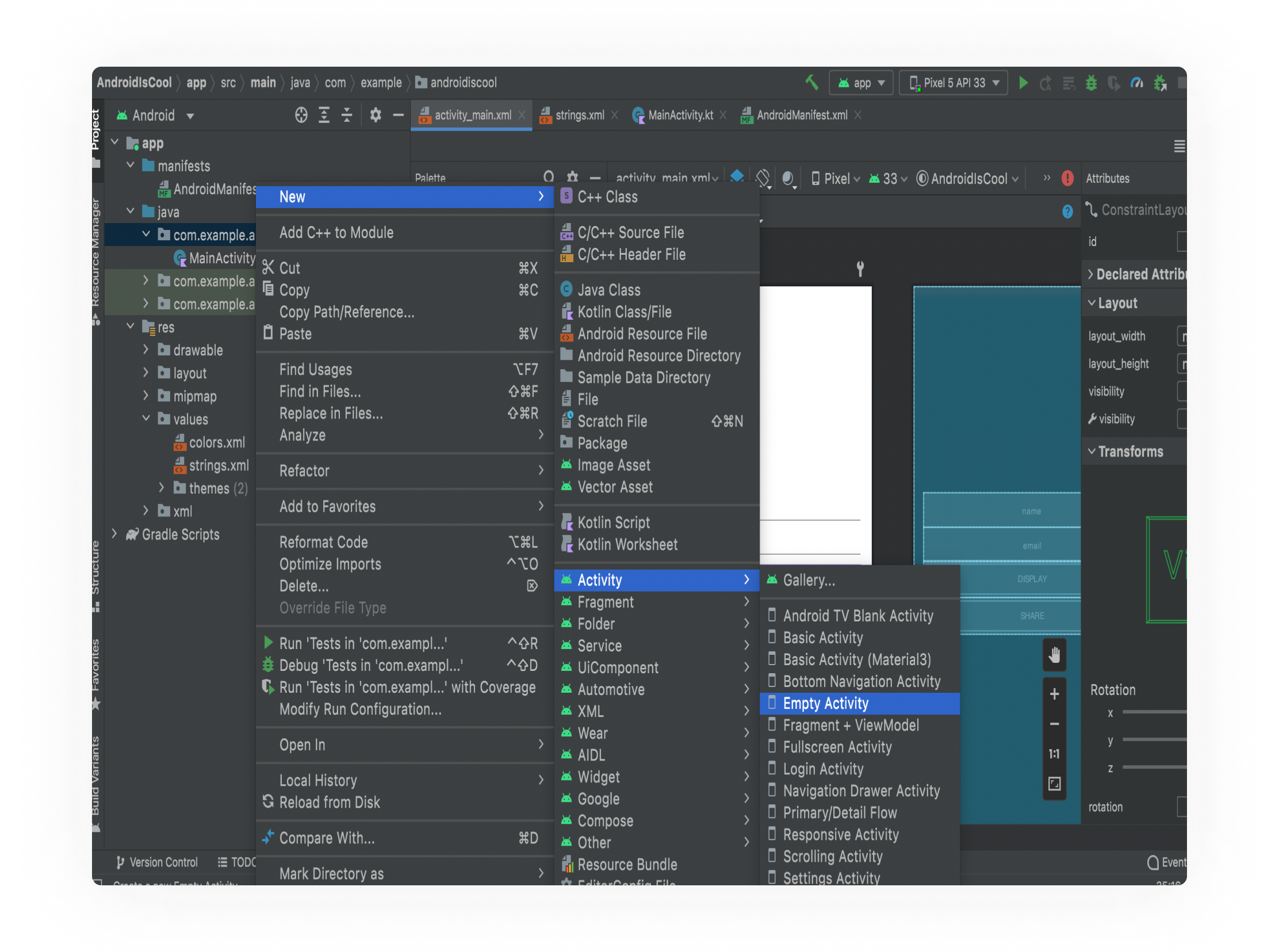Open the Fragment submenu
The width and height of the screenshot is (1279, 952).
click(656, 602)
